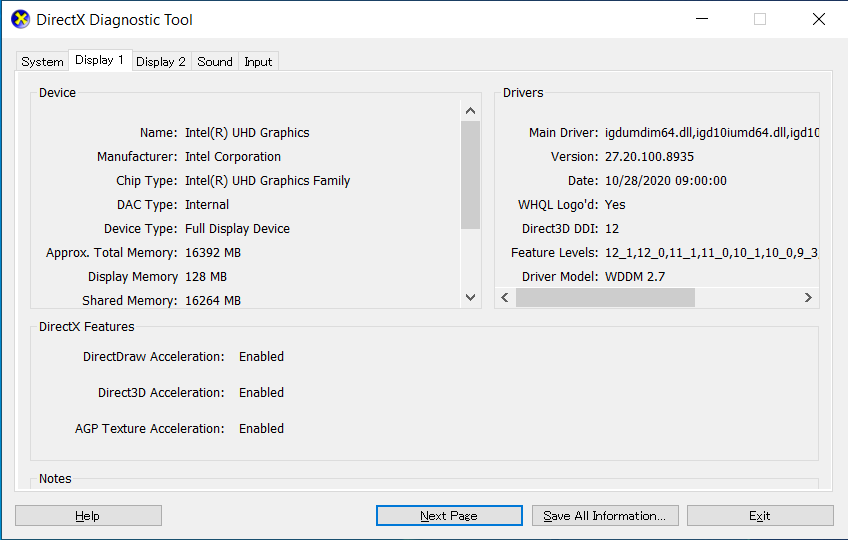Click the display memory value 128 MB
The width and height of the screenshot is (848, 540).
coord(206,276)
